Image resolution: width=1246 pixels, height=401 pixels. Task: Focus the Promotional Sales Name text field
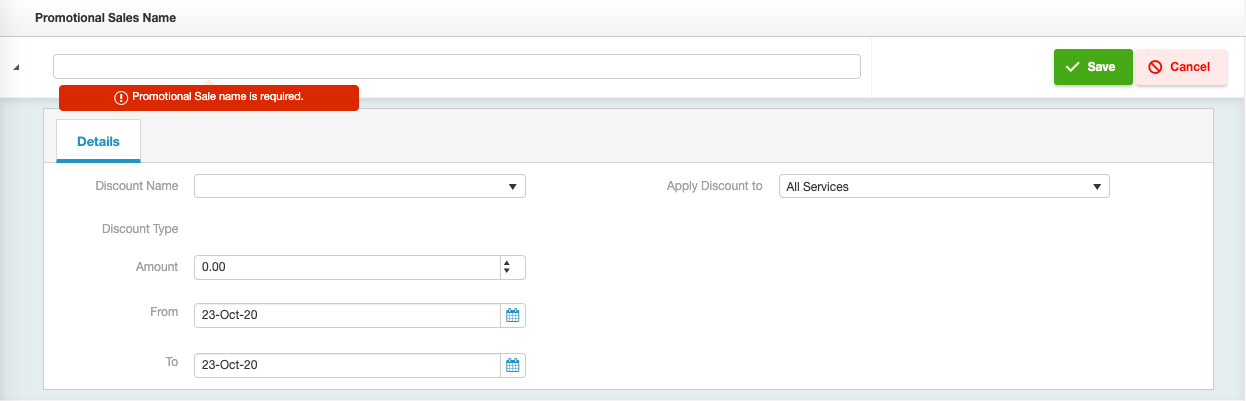coord(456,66)
